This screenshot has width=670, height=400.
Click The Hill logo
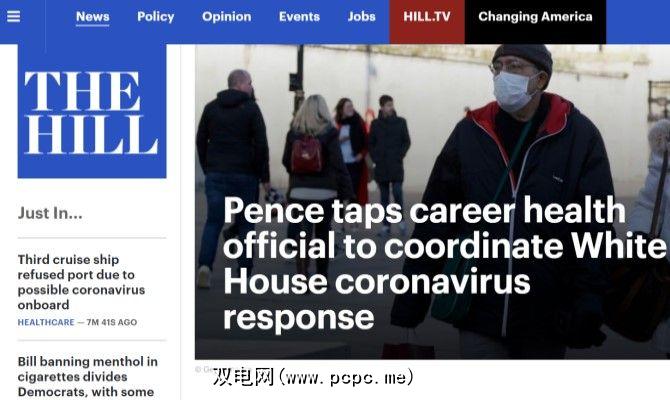pyautogui.click(x=92, y=111)
